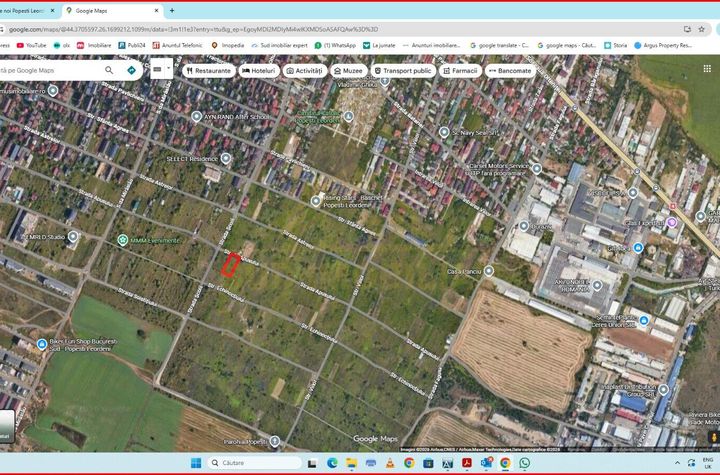Open the new tab plus button
The height and width of the screenshot is (475, 720).
tap(172, 11)
